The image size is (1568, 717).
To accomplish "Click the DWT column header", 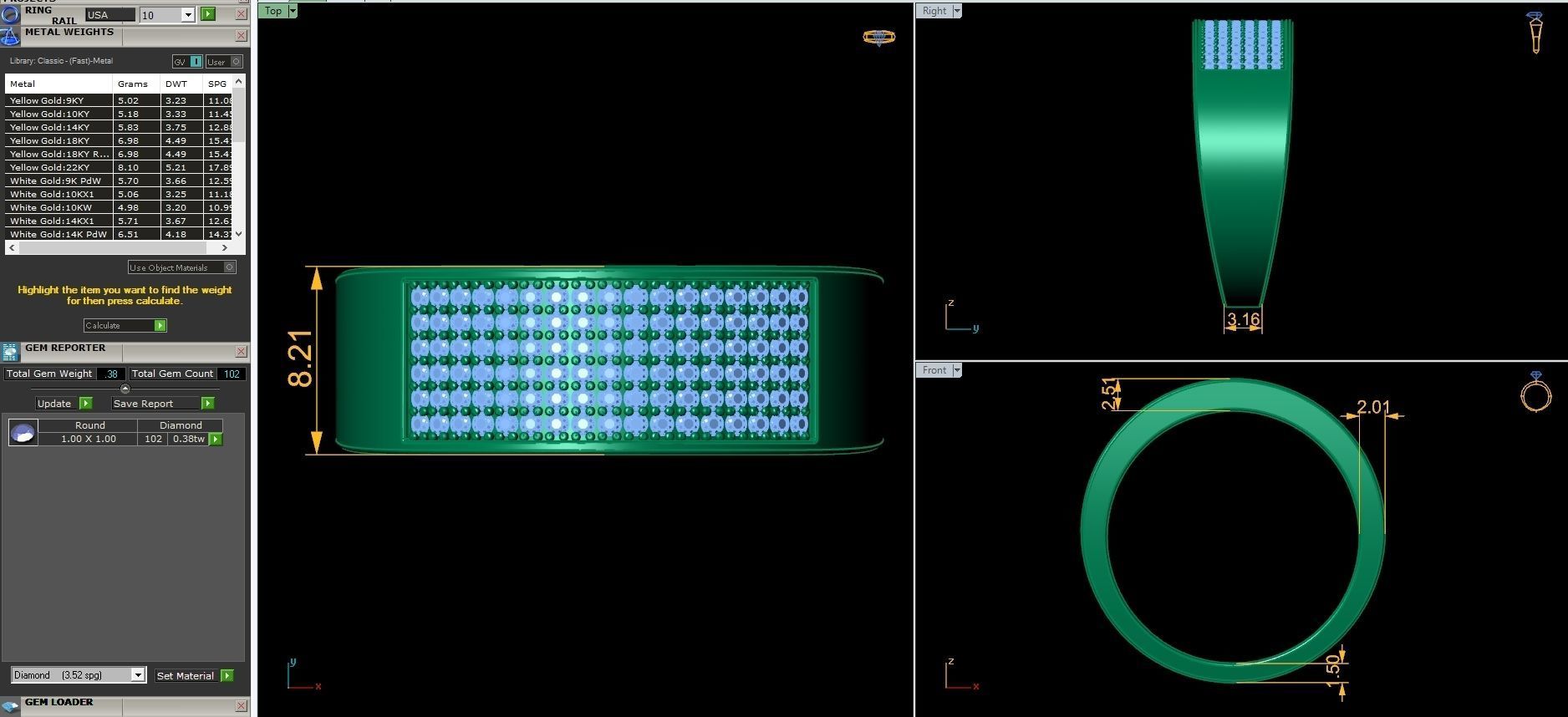I will (x=181, y=84).
